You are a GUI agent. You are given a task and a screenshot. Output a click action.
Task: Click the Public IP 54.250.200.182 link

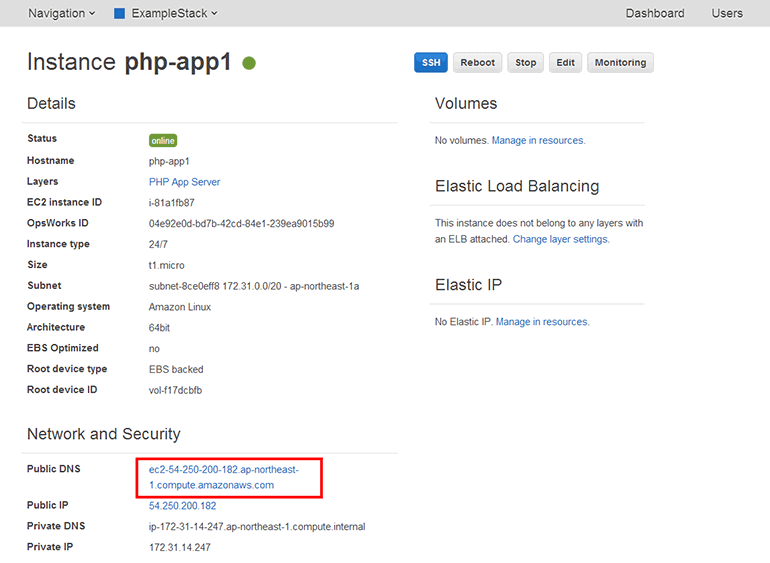182,506
